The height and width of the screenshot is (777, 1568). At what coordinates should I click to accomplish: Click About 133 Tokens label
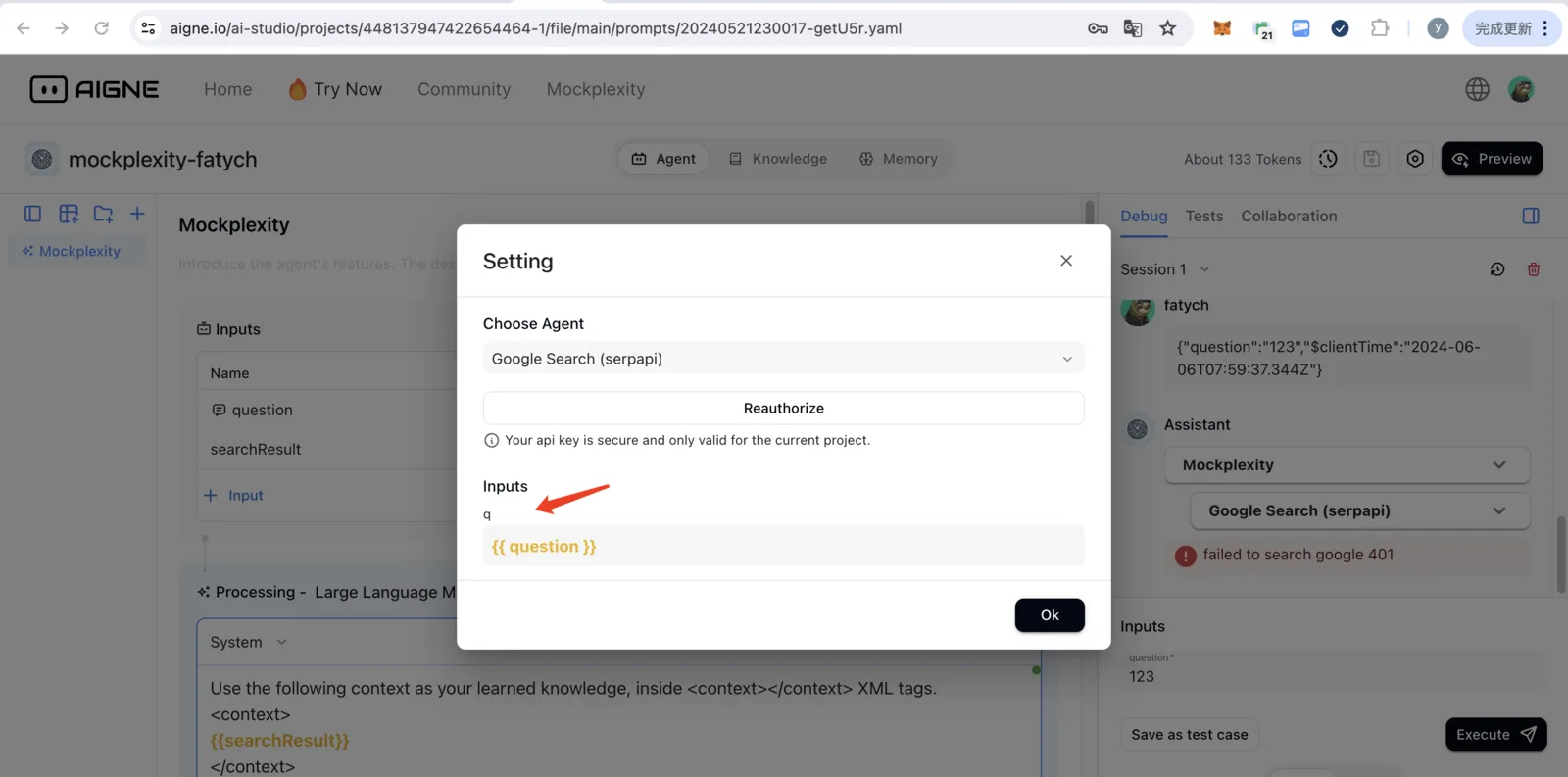tap(1243, 160)
